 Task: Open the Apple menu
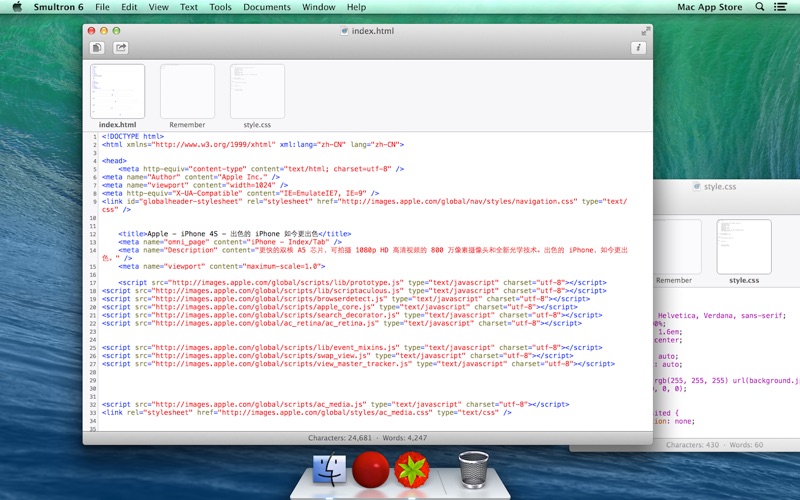point(17,7)
